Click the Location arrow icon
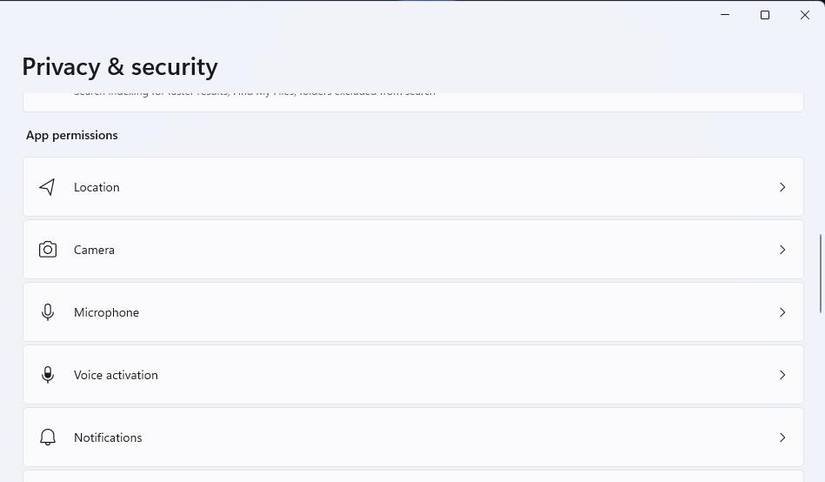The height and width of the screenshot is (482, 825). pyautogui.click(x=47, y=187)
